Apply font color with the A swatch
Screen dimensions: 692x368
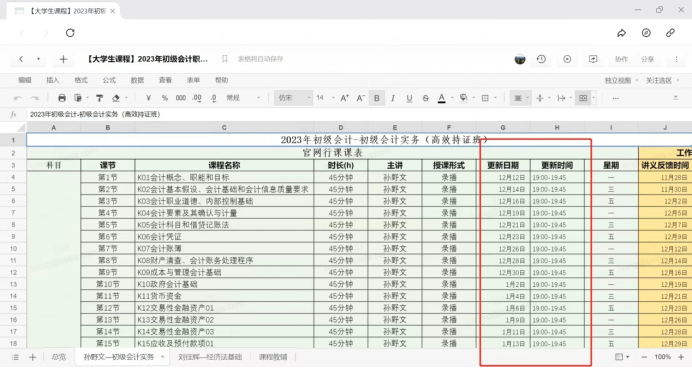(x=441, y=98)
